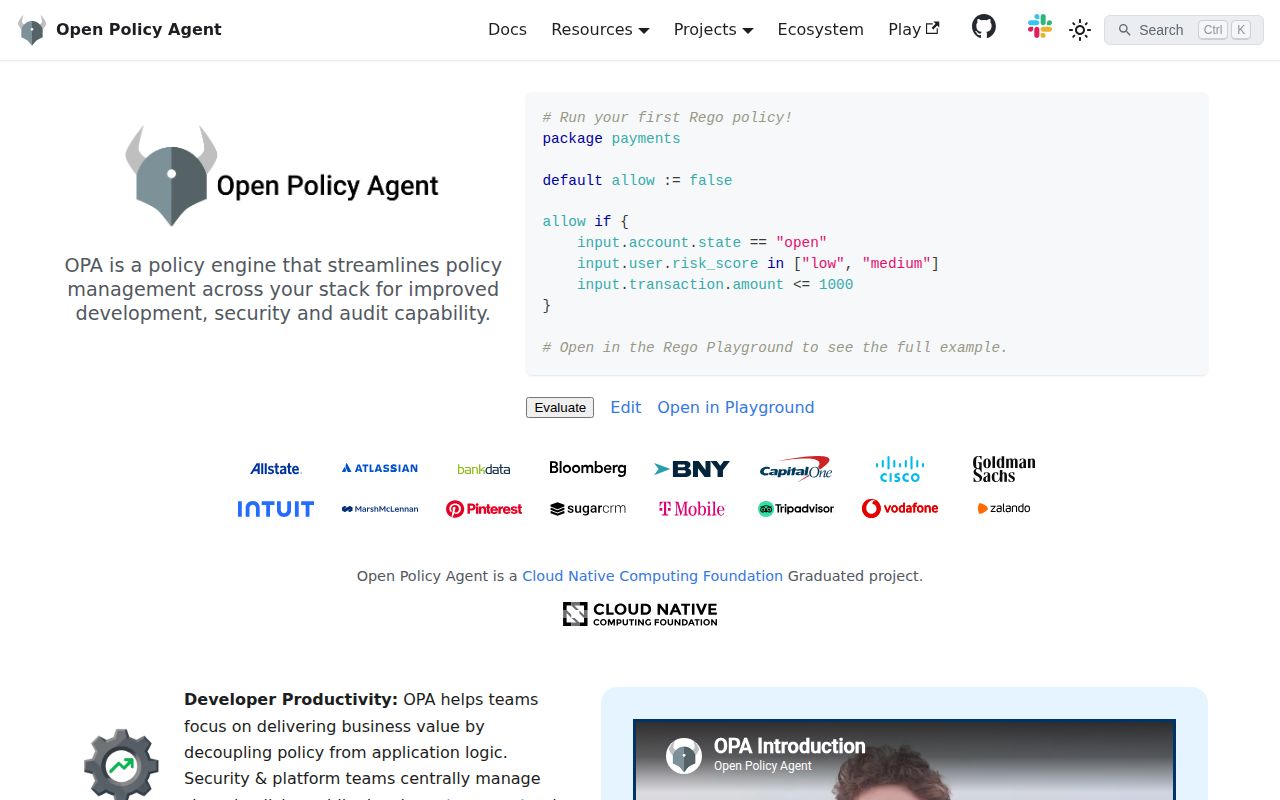Screen dimensions: 1280x800
Task: Click the bankdata logo
Action: [484, 469]
